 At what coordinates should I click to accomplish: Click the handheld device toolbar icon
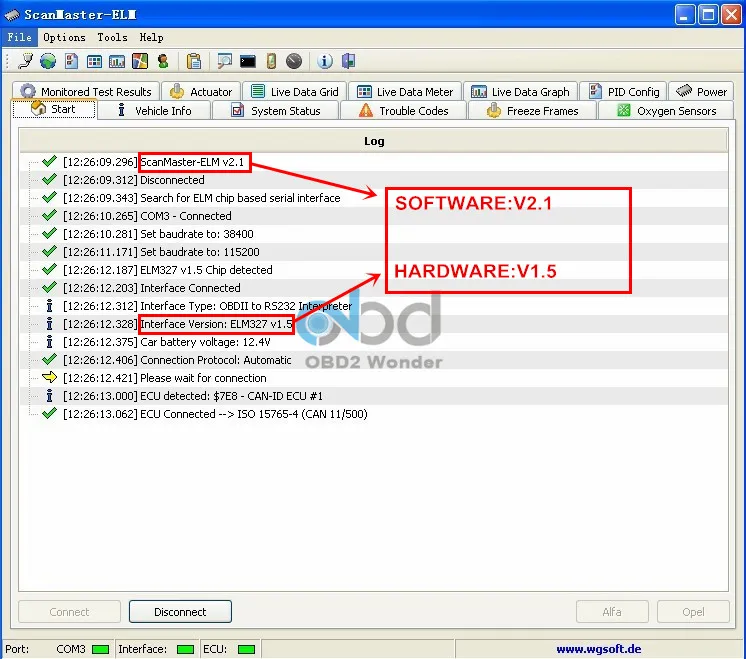click(x=271, y=61)
